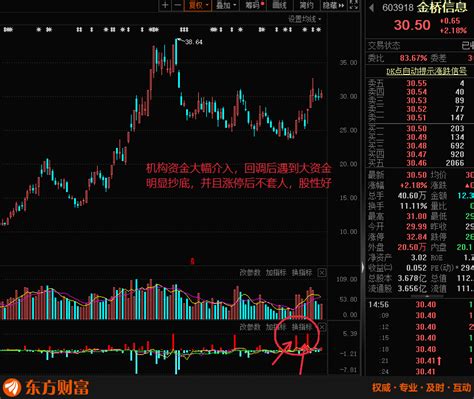This screenshot has width=474, height=399.
Task: Click 改参数 in volume indicator panel
Action: 250,273
